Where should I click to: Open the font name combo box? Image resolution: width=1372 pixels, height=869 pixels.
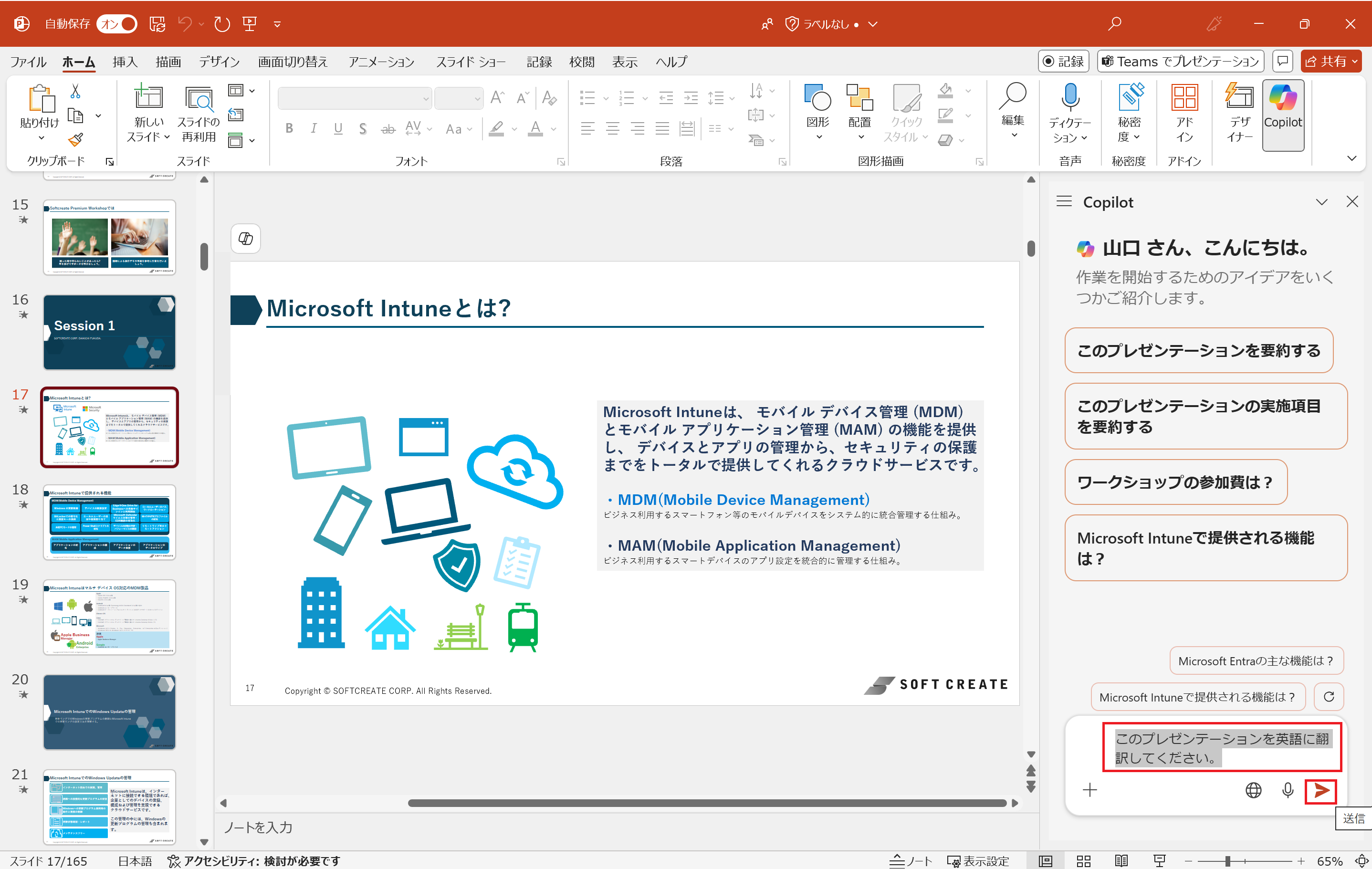coord(355,99)
